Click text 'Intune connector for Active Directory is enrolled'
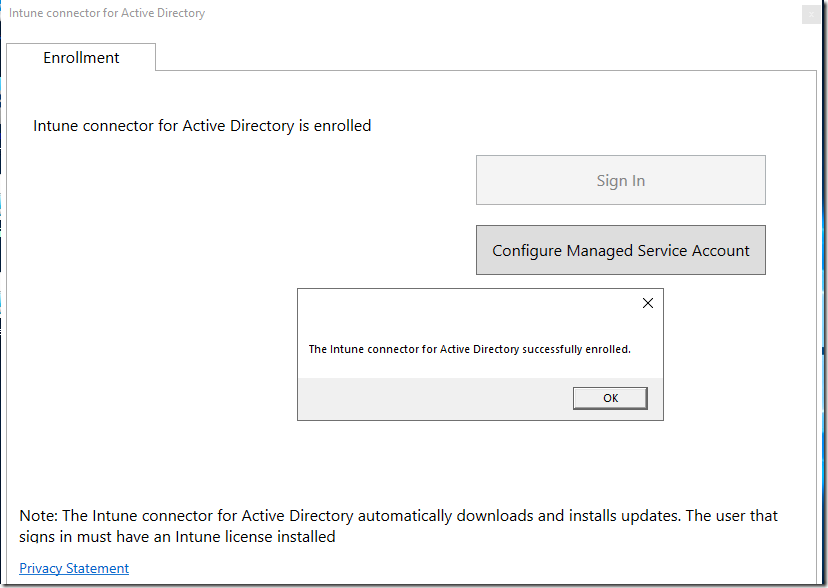Viewport: 828px width, 588px height. pos(202,126)
